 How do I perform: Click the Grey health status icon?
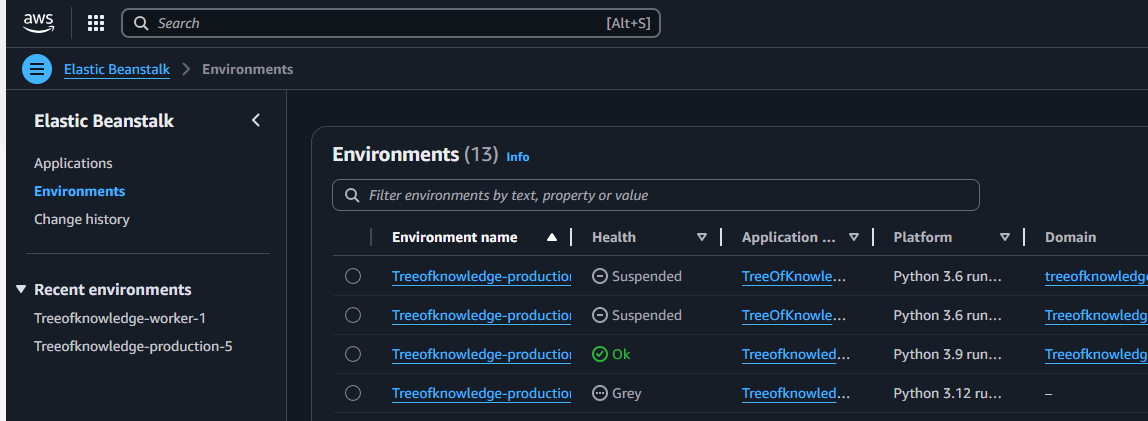(x=600, y=393)
